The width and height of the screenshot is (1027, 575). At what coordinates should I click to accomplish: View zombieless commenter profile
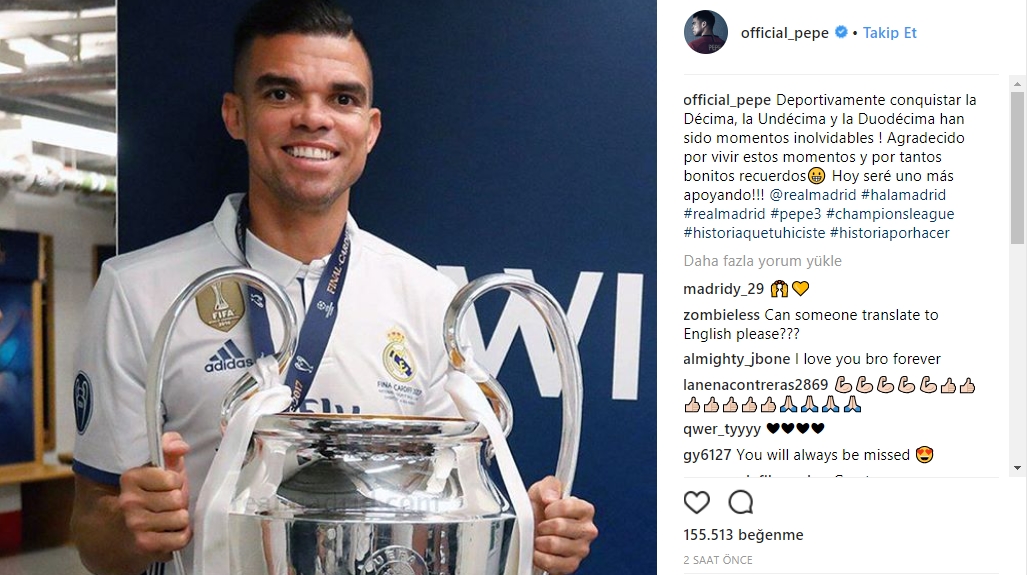pyautogui.click(x=721, y=315)
